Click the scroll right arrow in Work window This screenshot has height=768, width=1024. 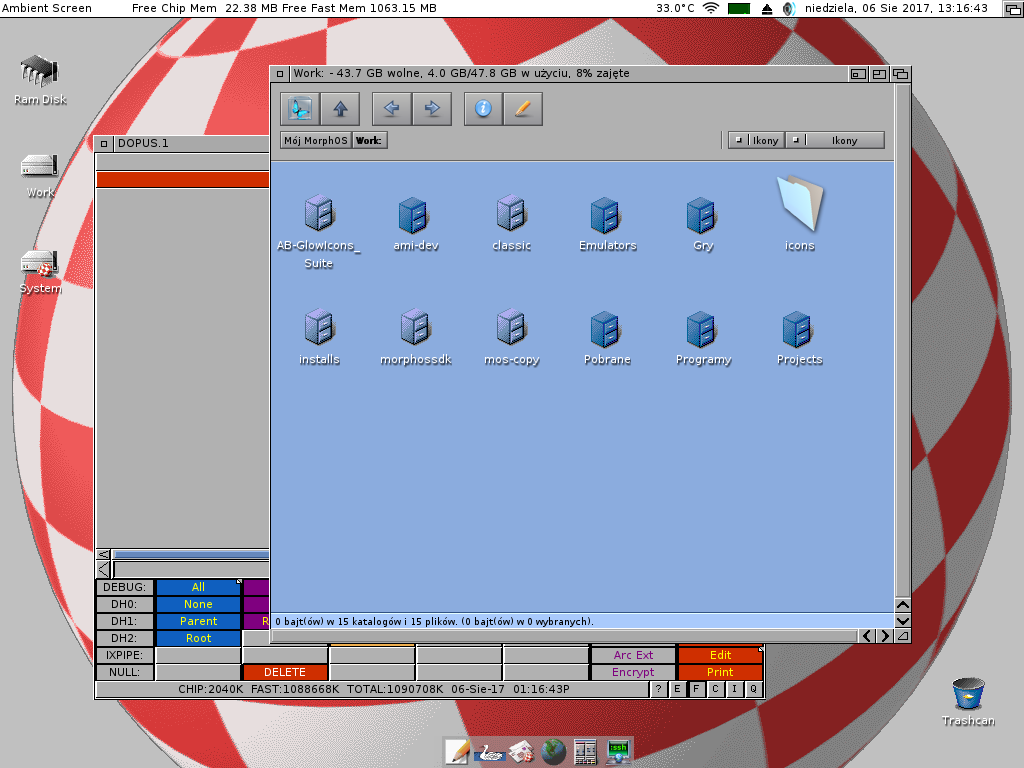point(885,636)
